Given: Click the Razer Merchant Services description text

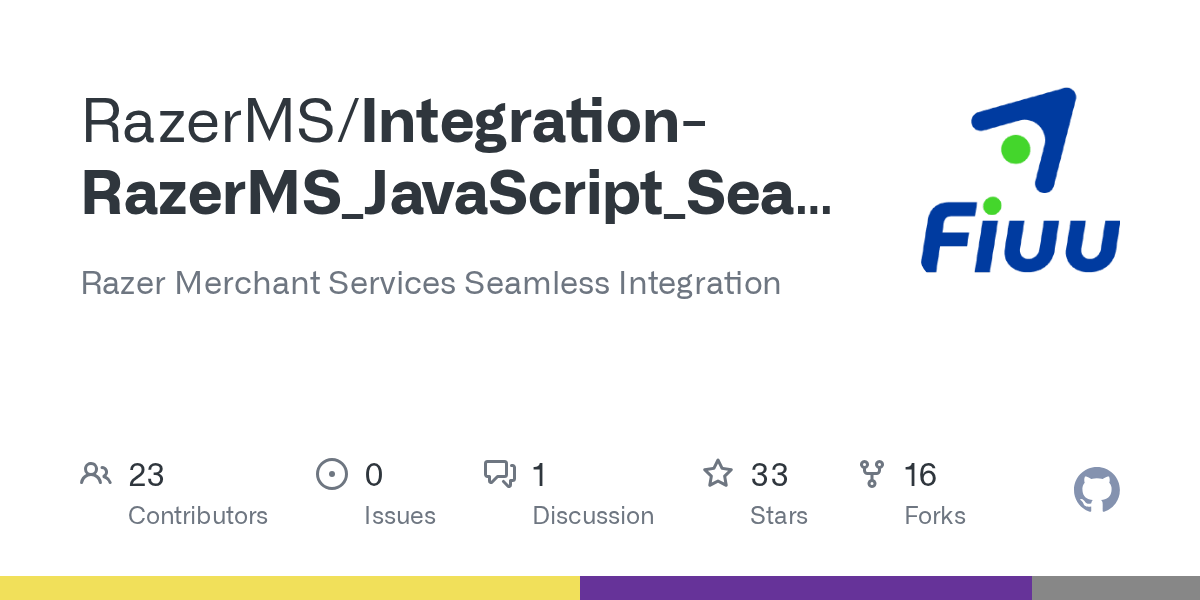Looking at the screenshot, I should click(x=430, y=283).
